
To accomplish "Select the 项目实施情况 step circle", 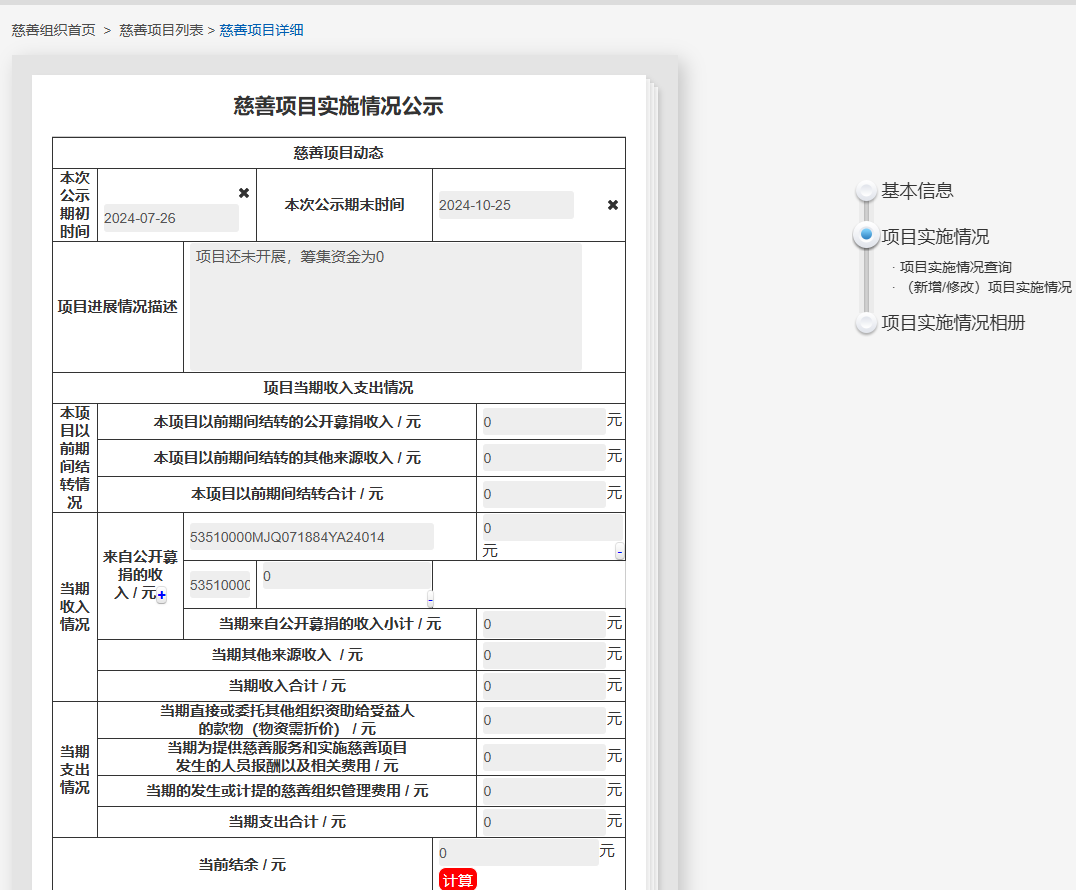I will pyautogui.click(x=866, y=236).
